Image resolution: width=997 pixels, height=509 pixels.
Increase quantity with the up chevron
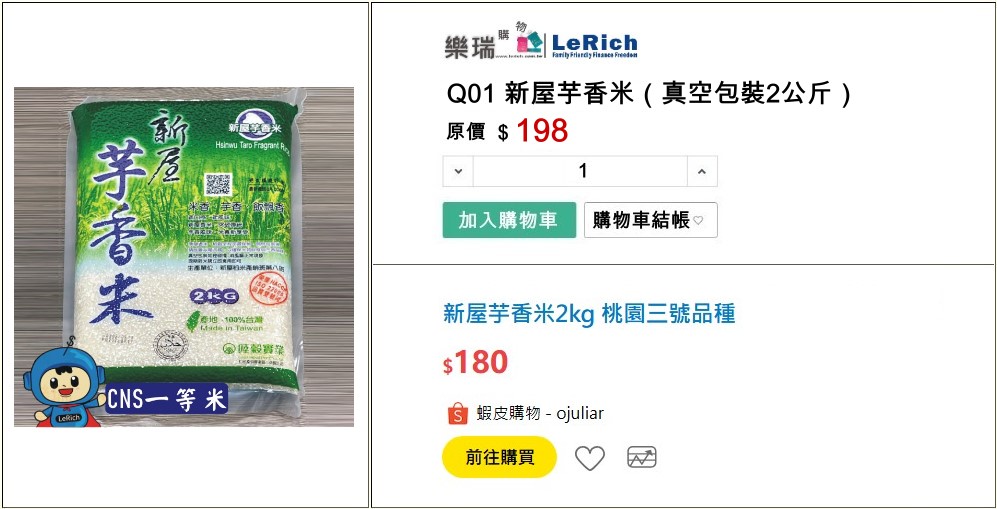[x=702, y=172]
